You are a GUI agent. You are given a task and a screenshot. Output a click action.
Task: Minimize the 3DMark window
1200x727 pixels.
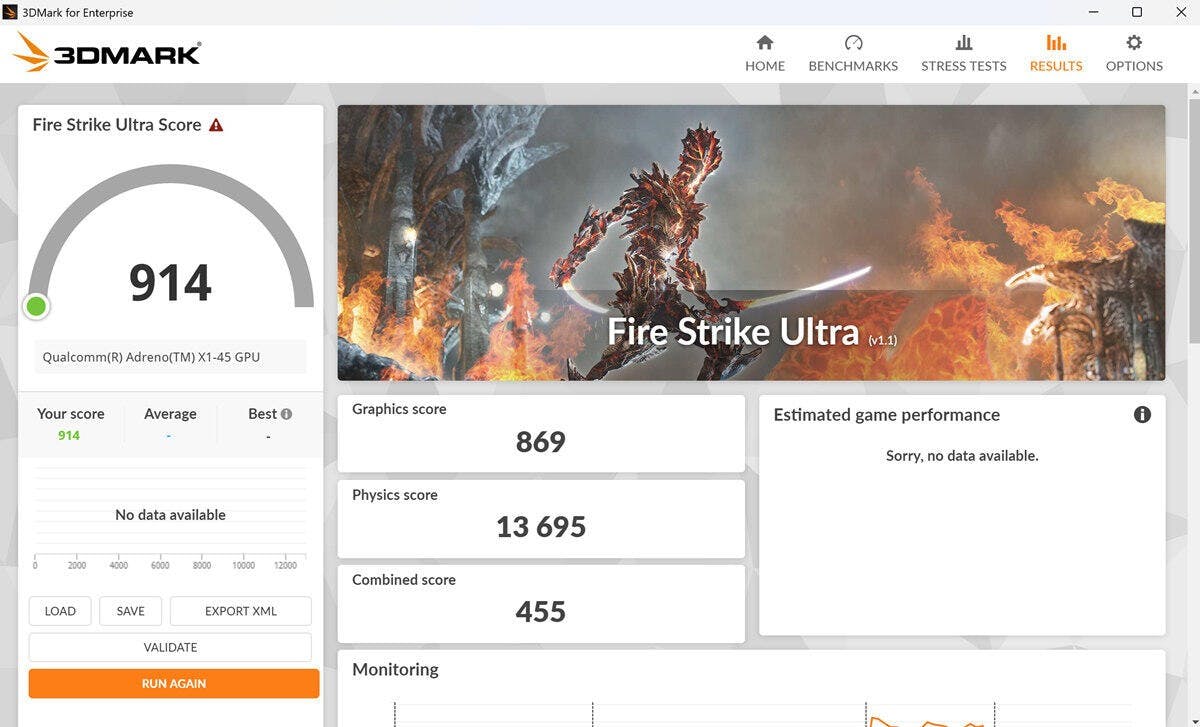1093,12
